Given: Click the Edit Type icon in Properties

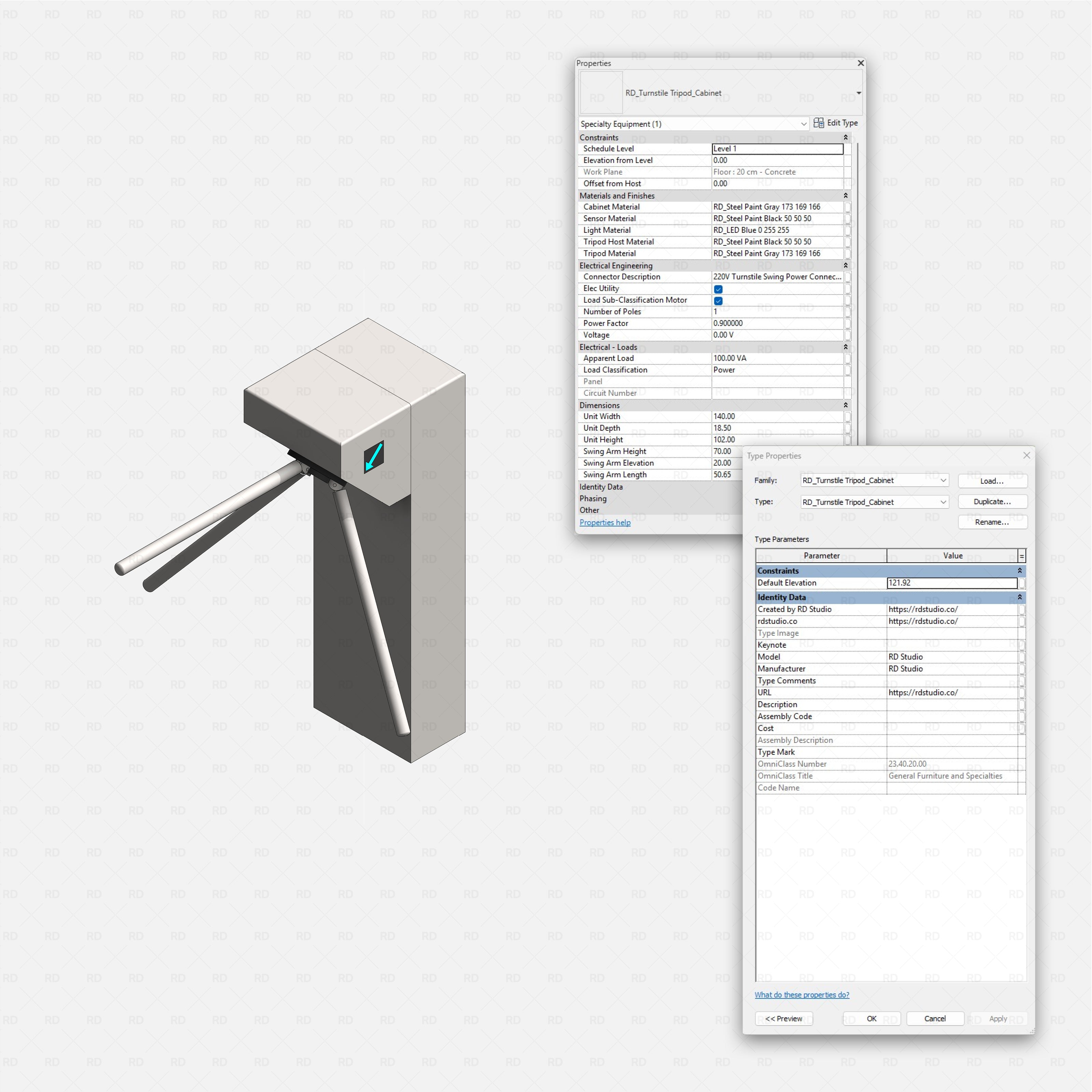Looking at the screenshot, I should coord(818,123).
